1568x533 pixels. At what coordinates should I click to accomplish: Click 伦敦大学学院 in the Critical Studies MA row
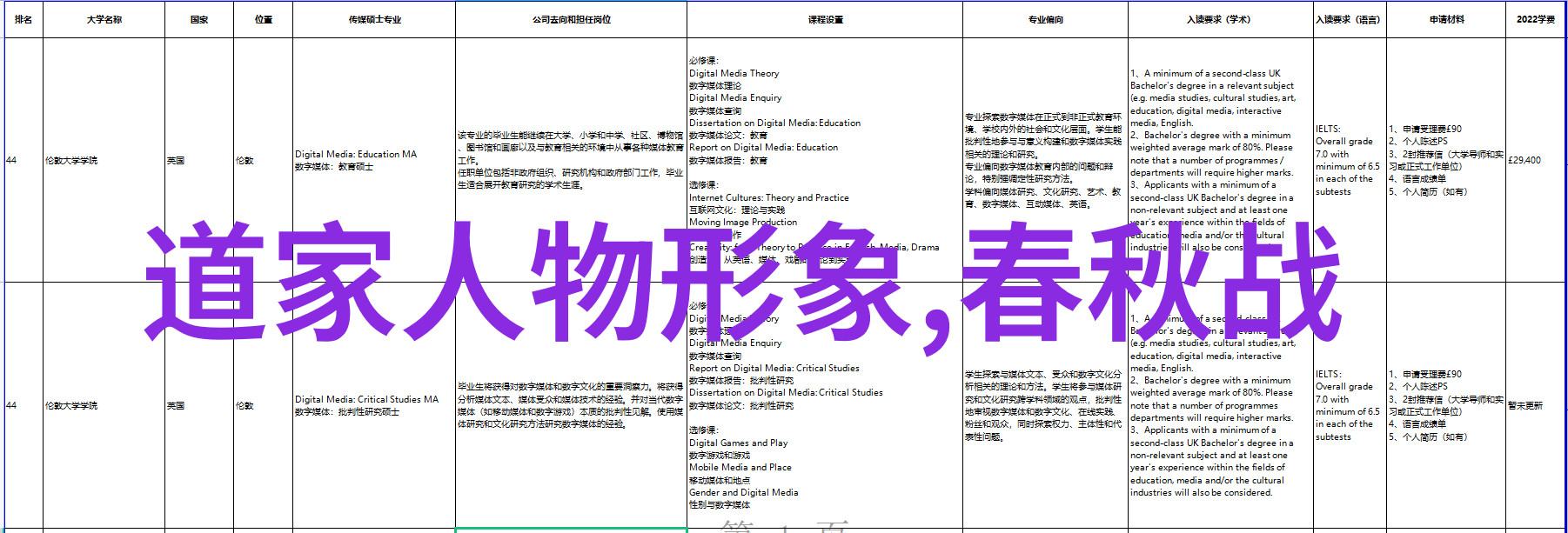[104, 405]
